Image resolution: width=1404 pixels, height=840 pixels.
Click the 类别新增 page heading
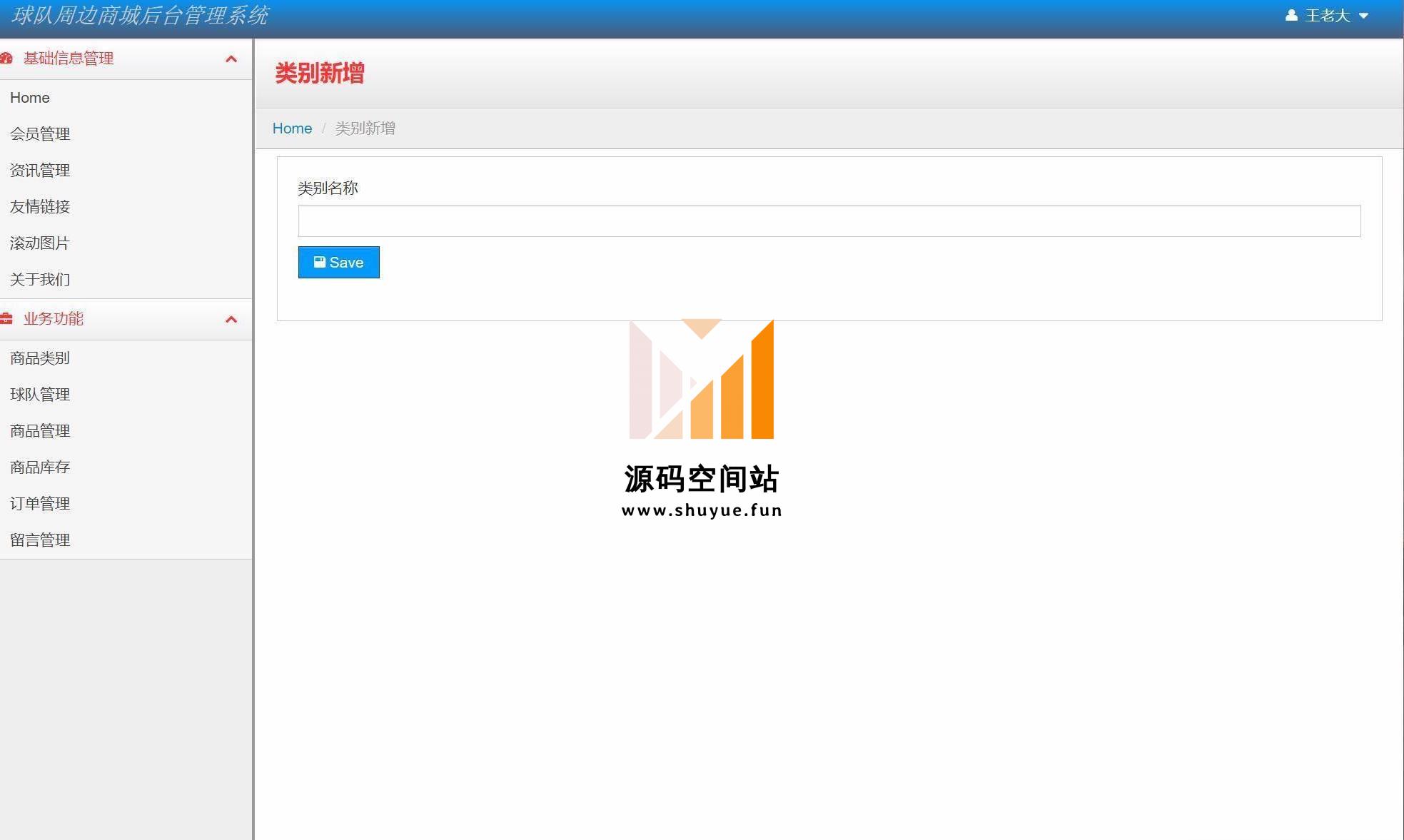coord(320,73)
